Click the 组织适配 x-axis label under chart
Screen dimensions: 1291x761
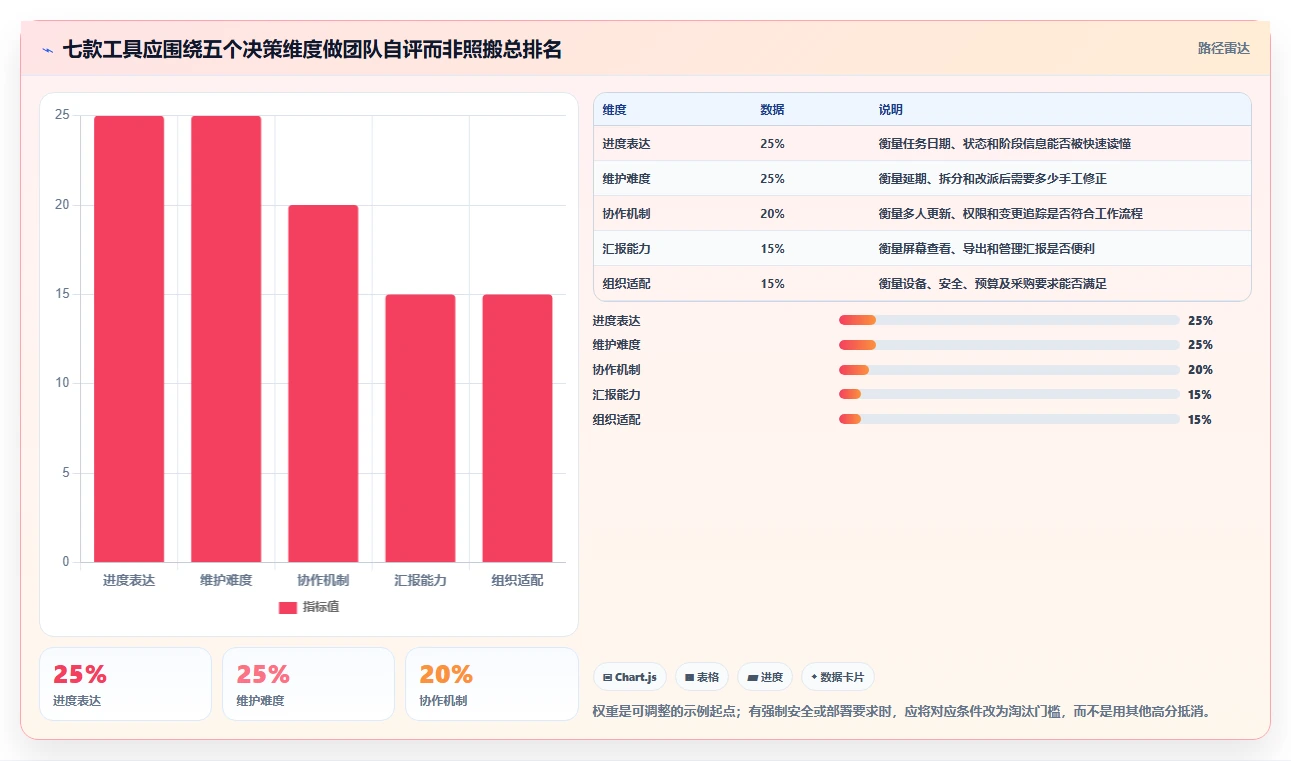click(x=517, y=580)
